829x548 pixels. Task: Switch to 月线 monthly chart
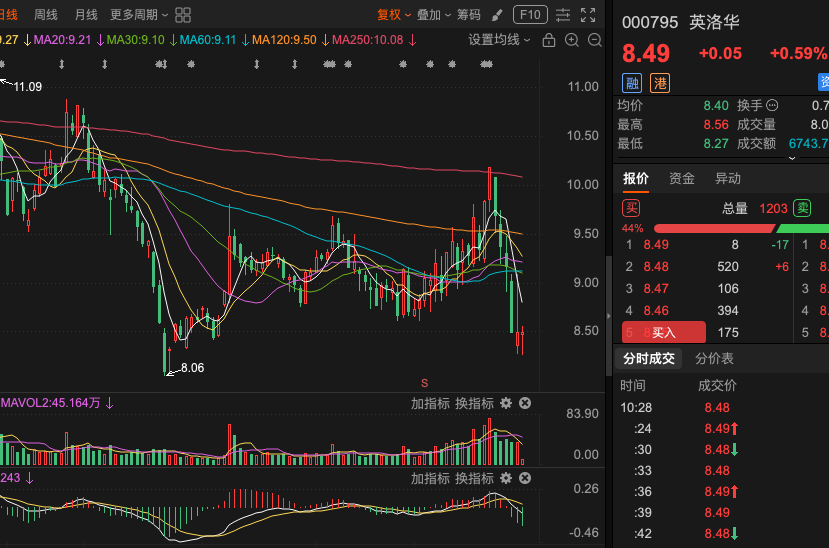(86, 15)
